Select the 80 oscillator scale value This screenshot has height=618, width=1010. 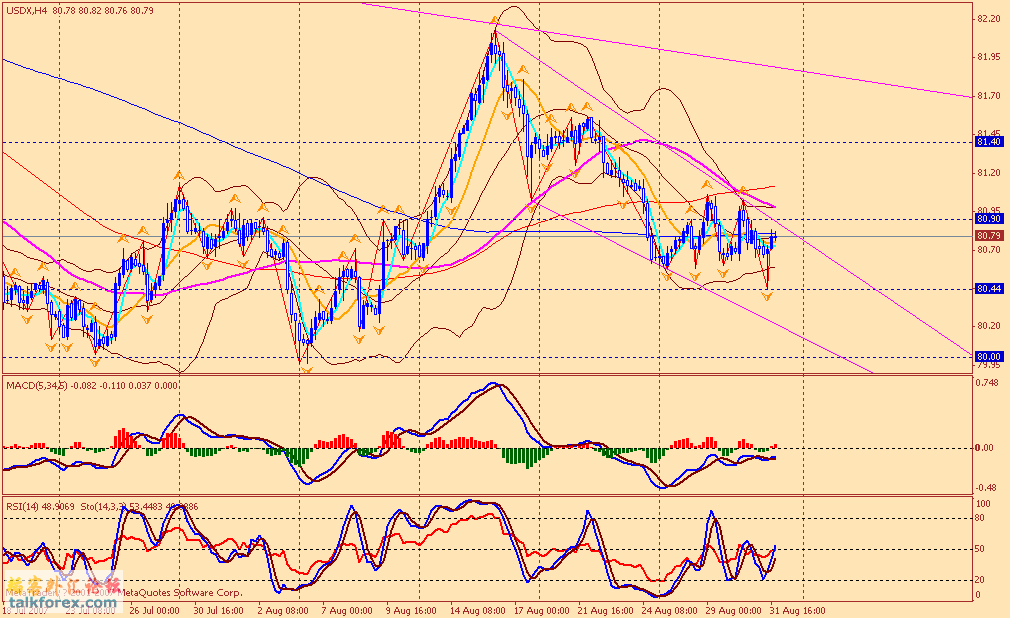[981, 518]
